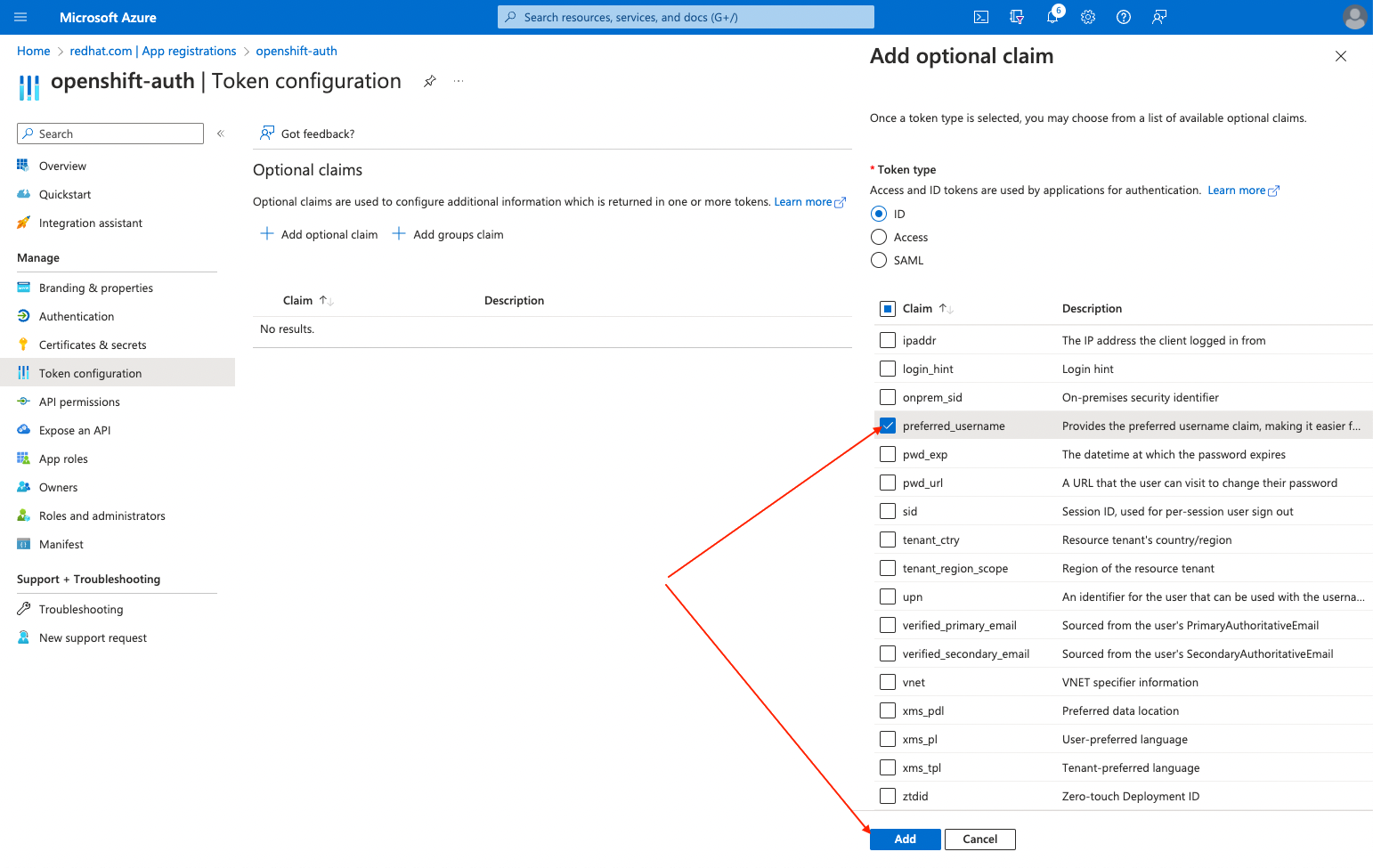
Task: Open the settings gear in header
Action: point(1088,17)
